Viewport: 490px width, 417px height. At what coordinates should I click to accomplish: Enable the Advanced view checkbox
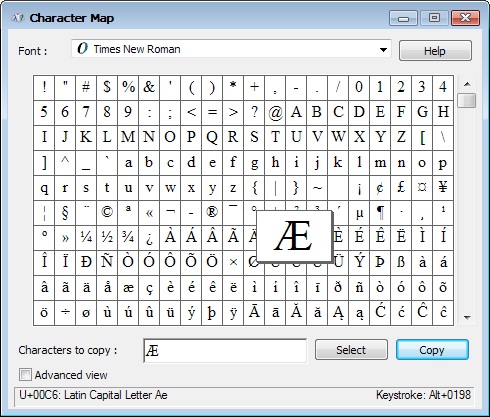pos(25,375)
